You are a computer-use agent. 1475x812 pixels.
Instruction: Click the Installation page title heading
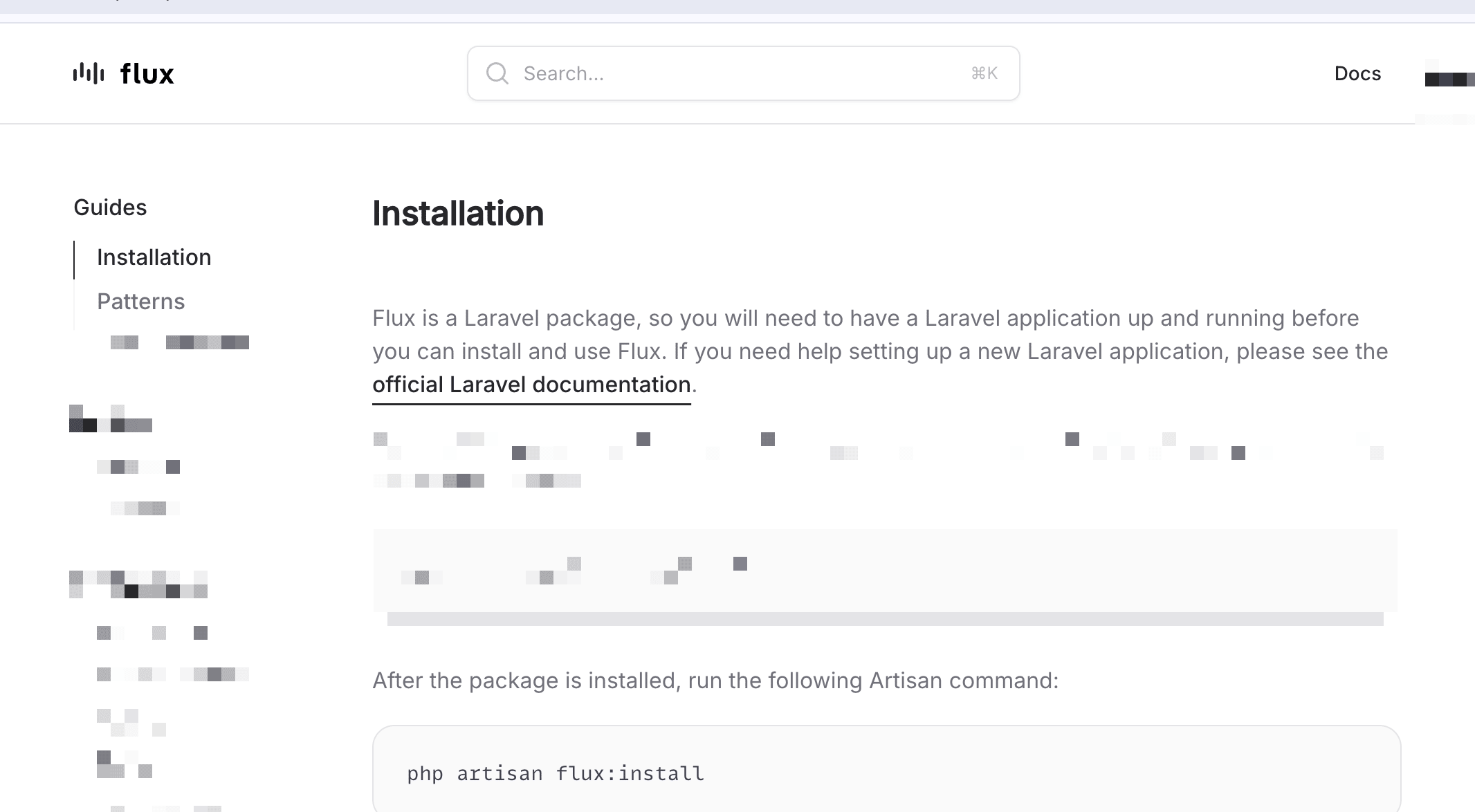(x=458, y=213)
